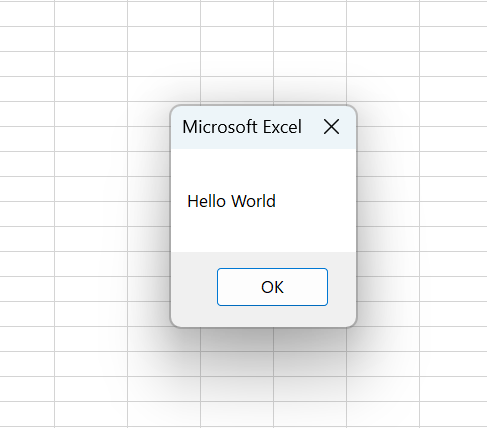487x428 pixels.
Task: Select the leftmost column cell level with OK button
Action: (27, 289)
